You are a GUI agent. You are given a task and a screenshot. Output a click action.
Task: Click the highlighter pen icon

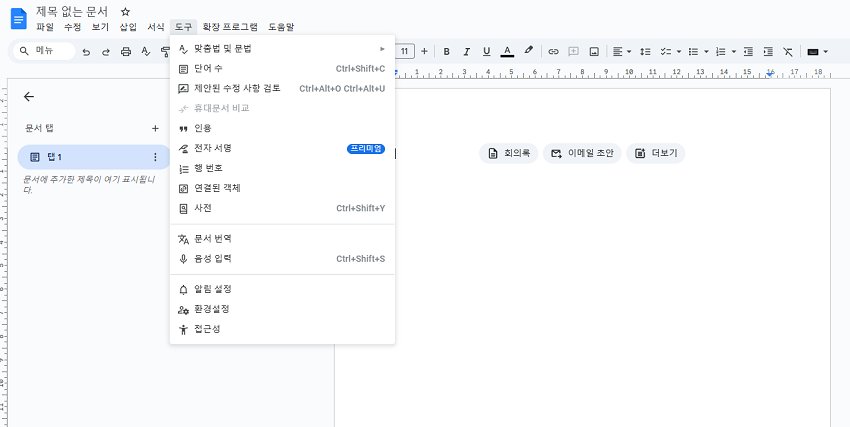[529, 51]
